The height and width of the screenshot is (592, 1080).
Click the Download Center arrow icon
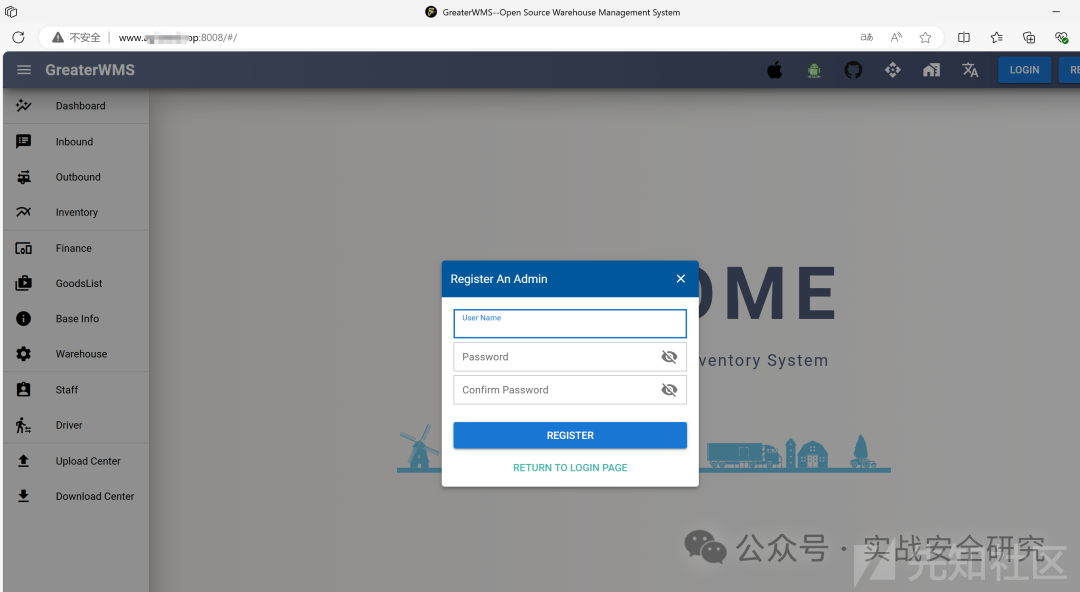coord(23,496)
